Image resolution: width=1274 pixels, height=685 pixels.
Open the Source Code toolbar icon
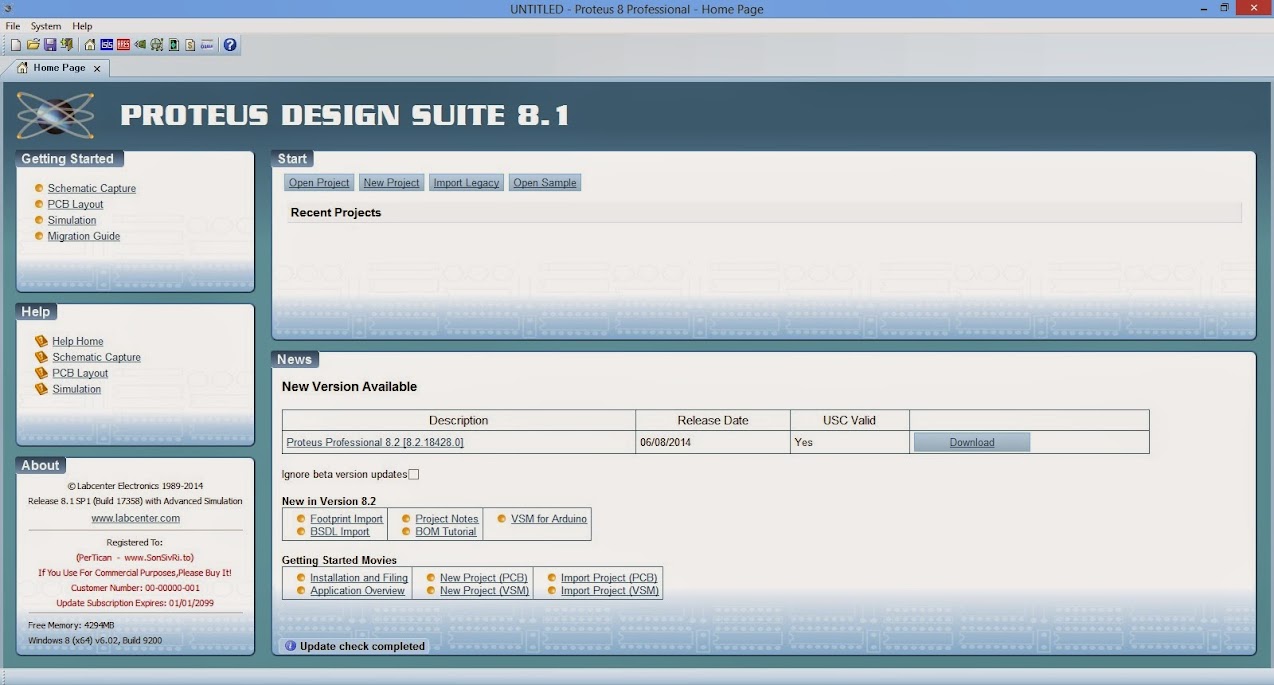point(207,45)
